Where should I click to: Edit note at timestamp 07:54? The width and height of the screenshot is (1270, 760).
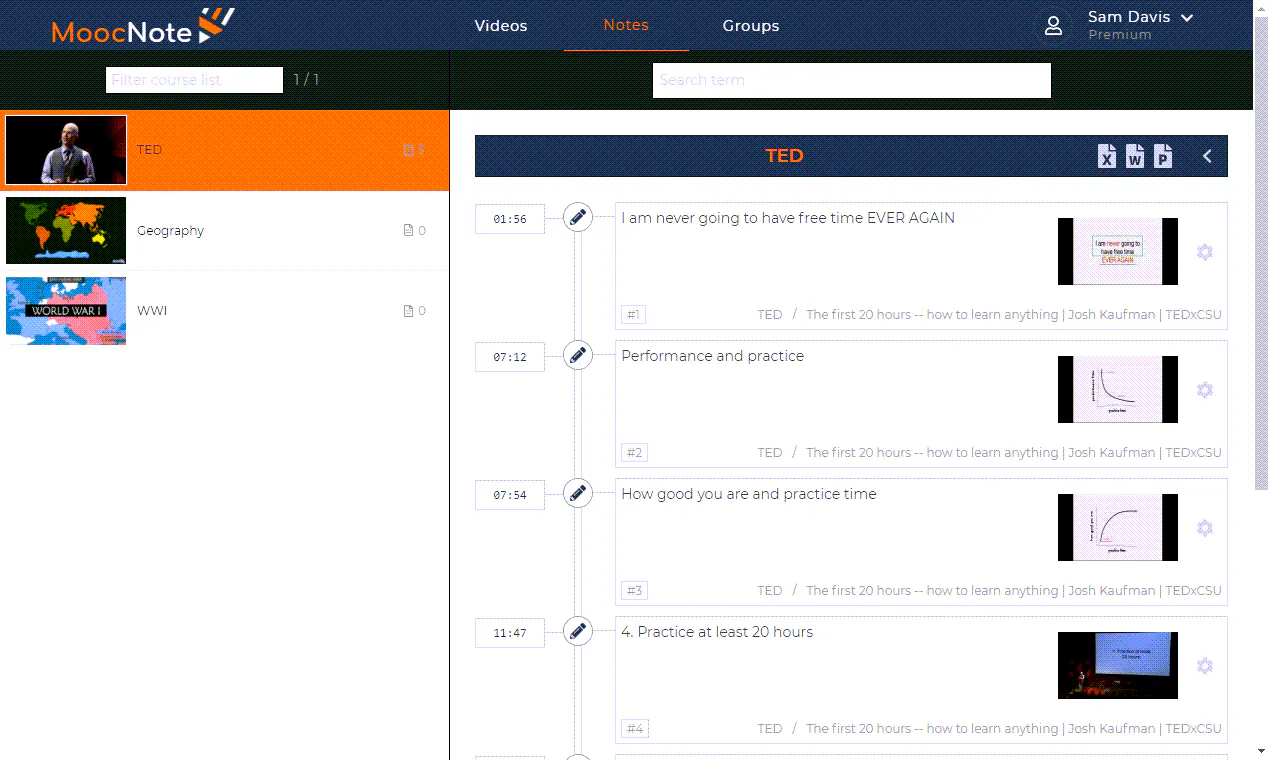pyautogui.click(x=578, y=493)
